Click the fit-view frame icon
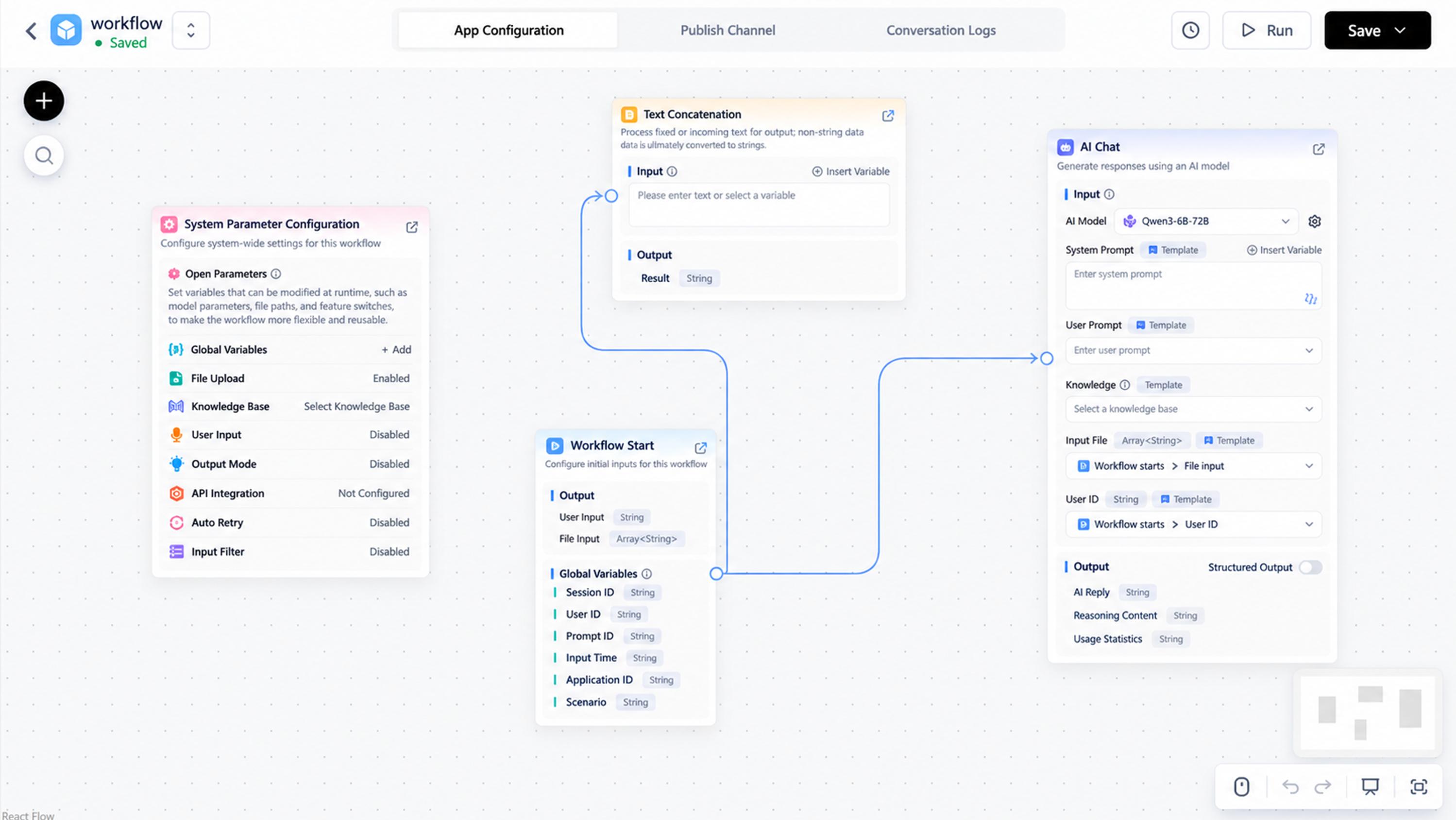This screenshot has width=1456, height=820. coord(1419,786)
